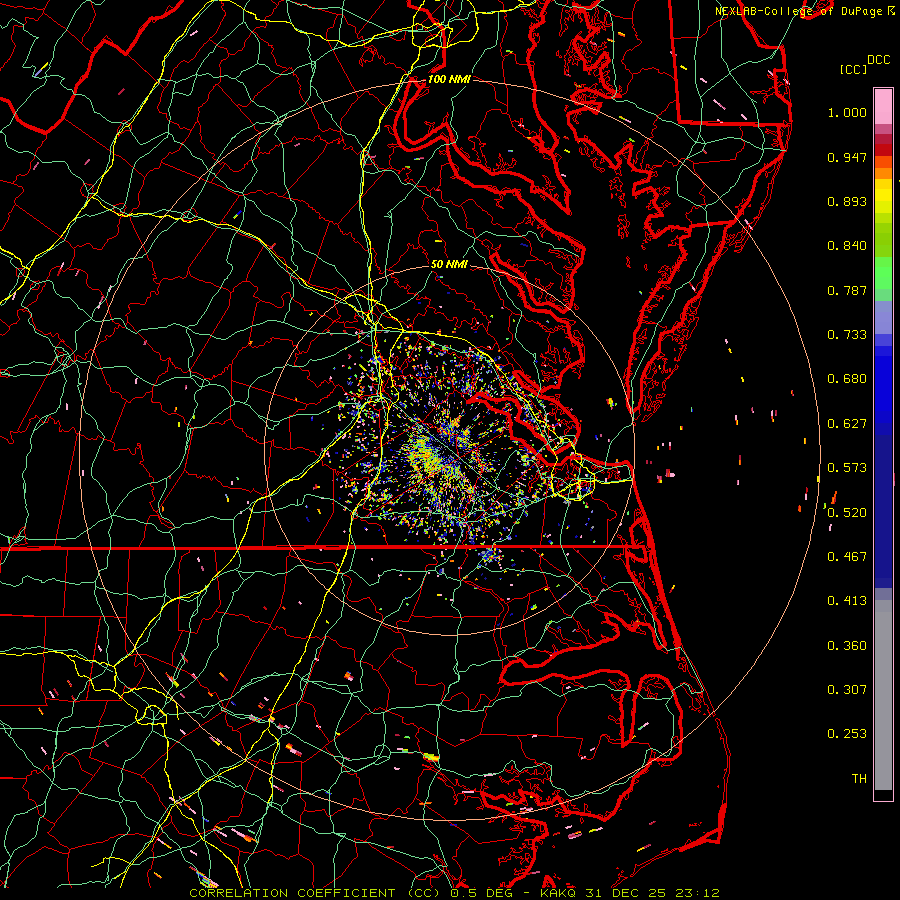Image resolution: width=900 pixels, height=900 pixels.
Task: Click the gray segment of the color bar
Action: point(883,695)
